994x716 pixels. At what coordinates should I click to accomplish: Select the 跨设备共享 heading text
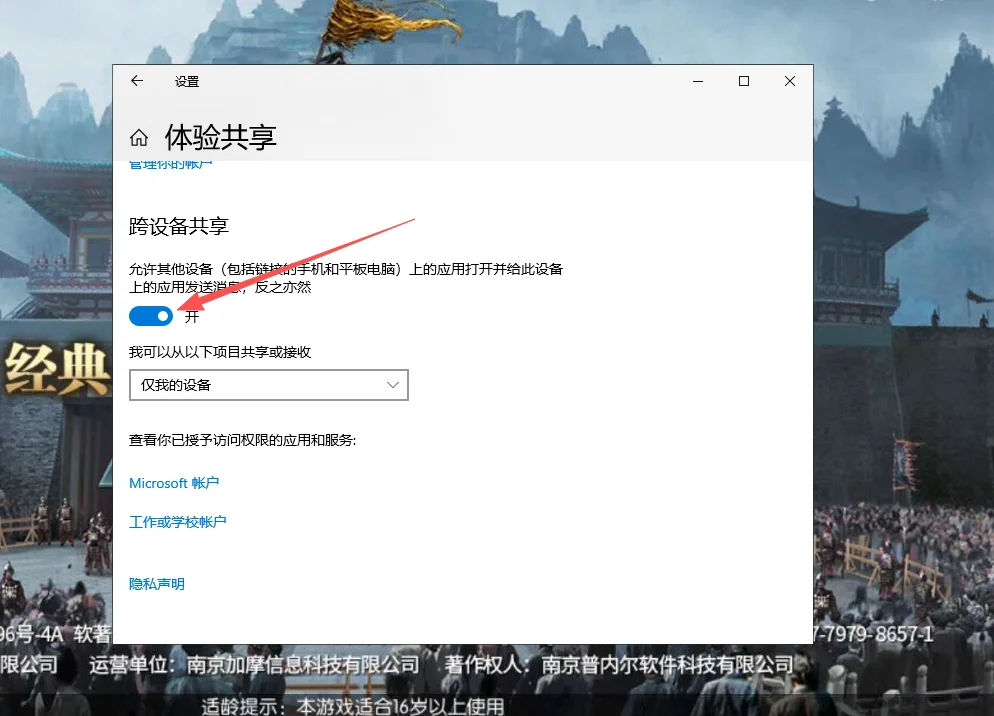click(x=179, y=226)
